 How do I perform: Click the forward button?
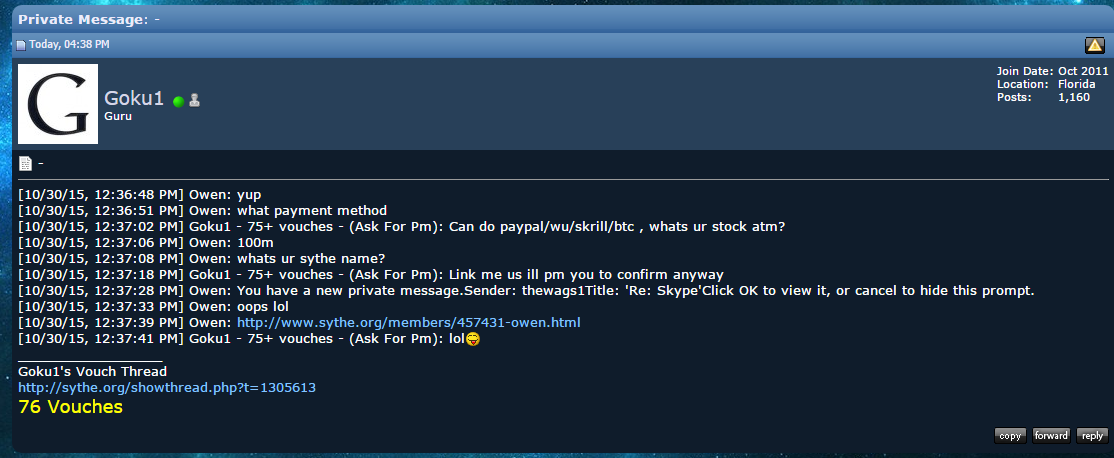click(x=1051, y=436)
